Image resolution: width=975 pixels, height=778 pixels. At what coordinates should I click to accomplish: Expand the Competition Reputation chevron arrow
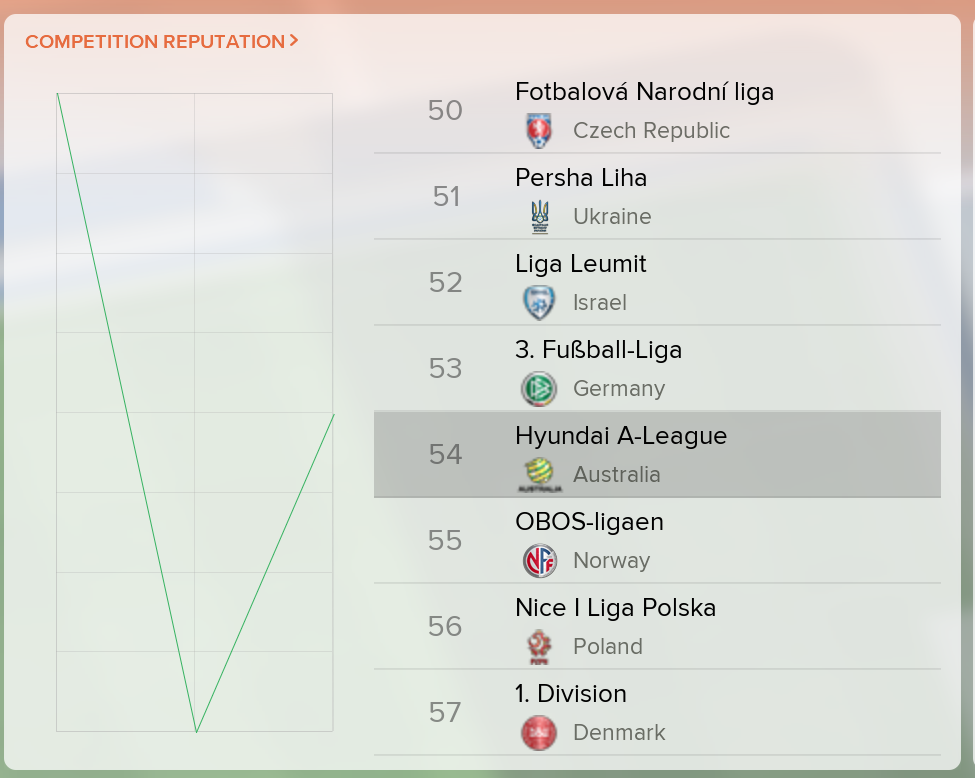(x=294, y=41)
